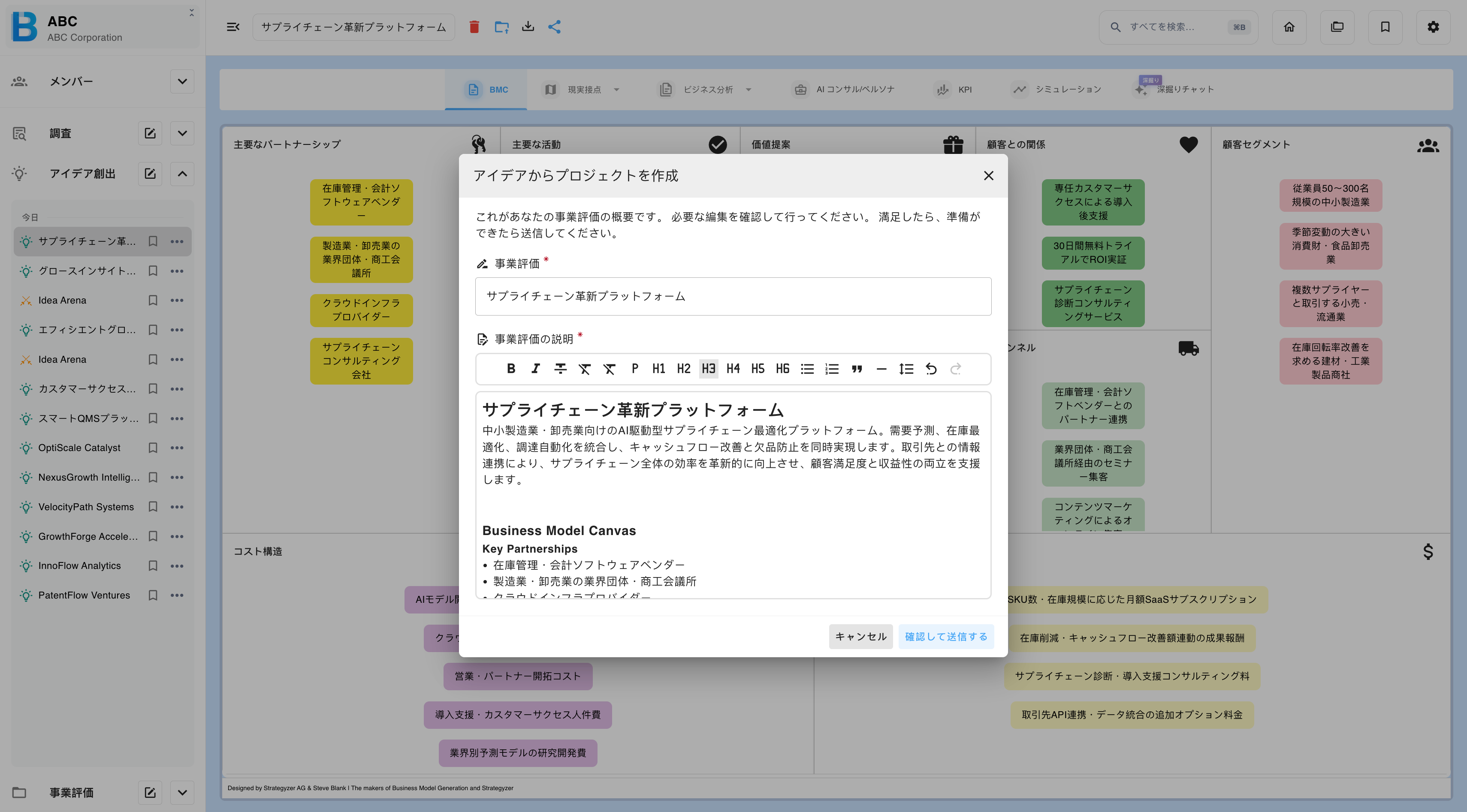1467x812 pixels.
Task: Toggle bookmark for OptiScale Catalyst
Action: (x=153, y=448)
